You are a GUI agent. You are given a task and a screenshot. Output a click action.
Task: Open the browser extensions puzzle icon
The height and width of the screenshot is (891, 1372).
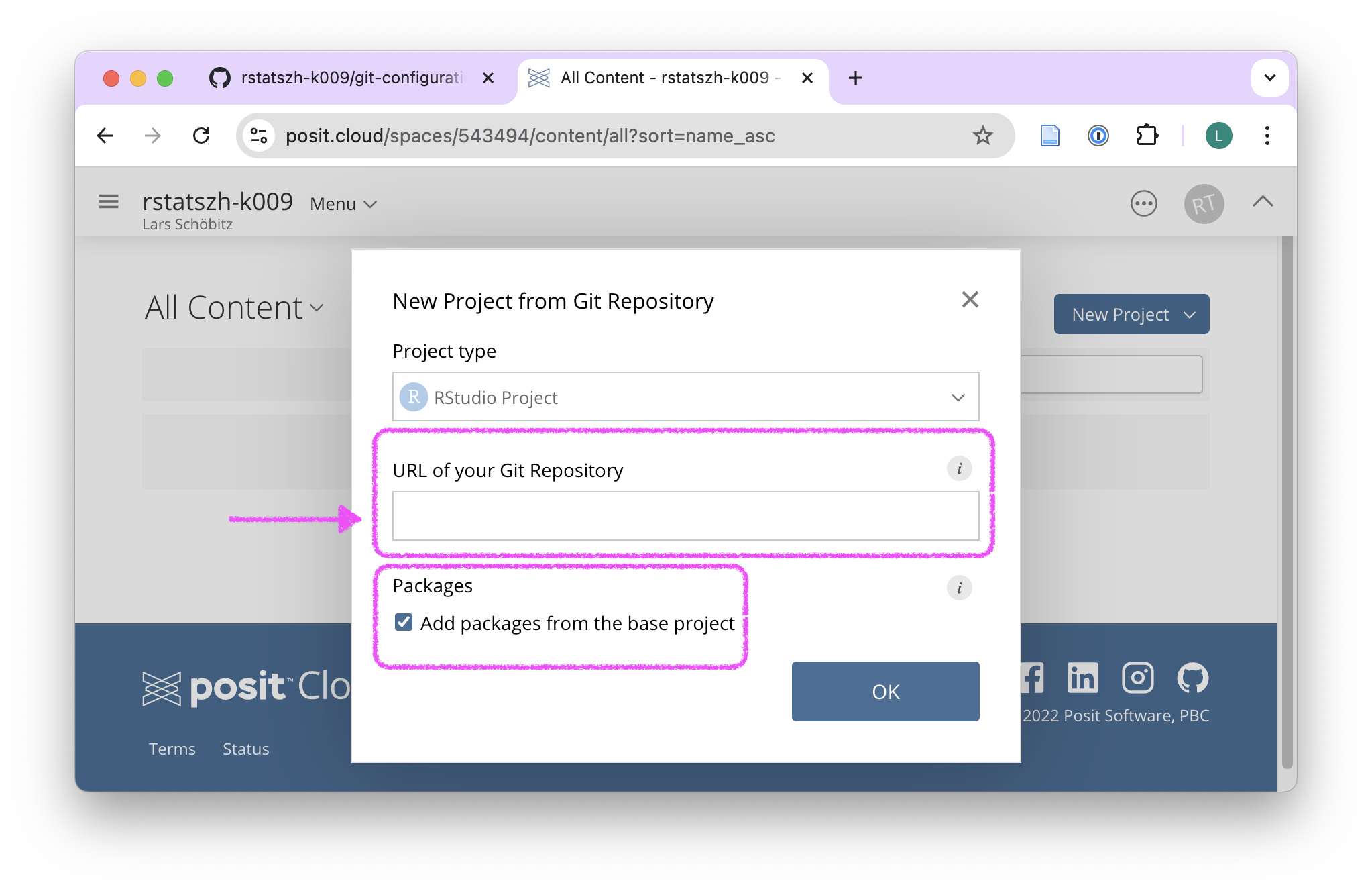pos(1147,136)
